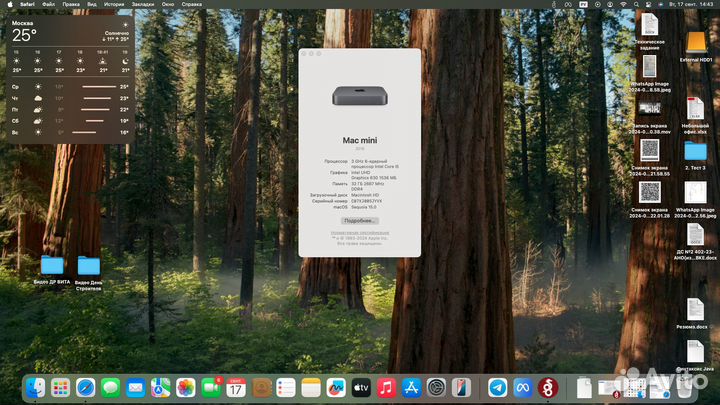
Task: Select the Снимок экрана 22.01.28 file
Action: (649, 200)
